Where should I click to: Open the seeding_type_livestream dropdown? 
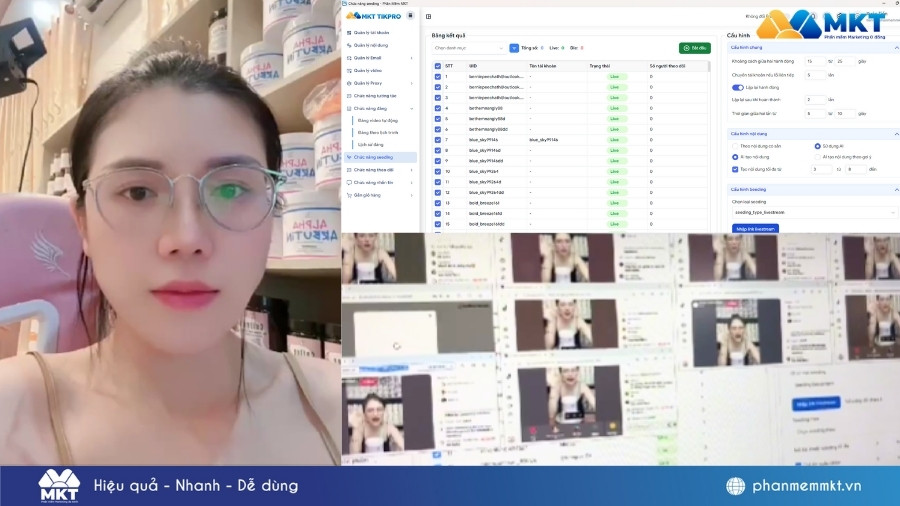[x=814, y=212]
